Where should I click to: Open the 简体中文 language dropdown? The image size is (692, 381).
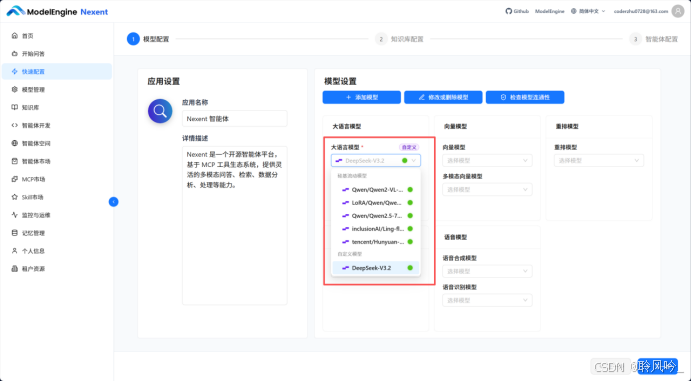pos(588,11)
